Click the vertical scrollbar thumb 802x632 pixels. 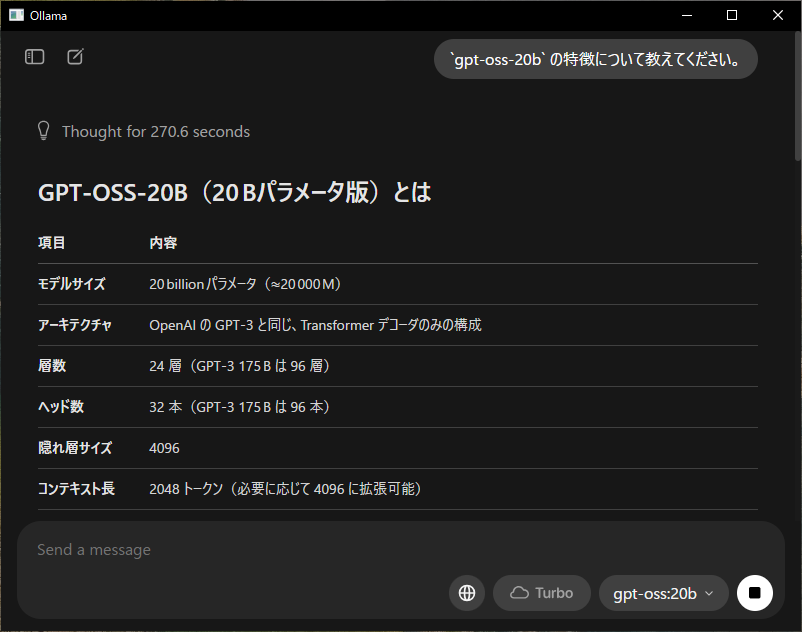tap(797, 97)
